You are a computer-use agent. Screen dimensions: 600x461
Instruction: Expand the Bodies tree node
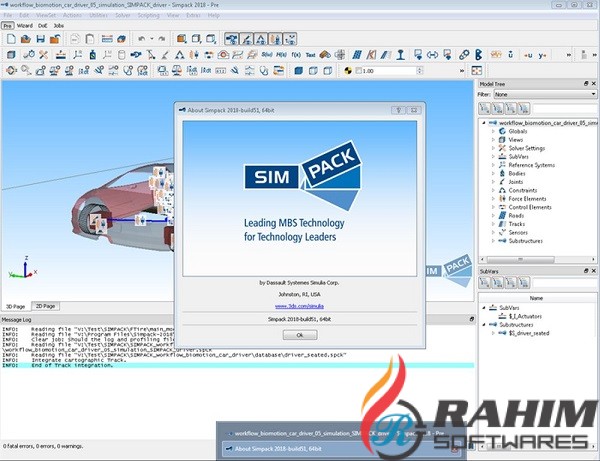(493, 173)
